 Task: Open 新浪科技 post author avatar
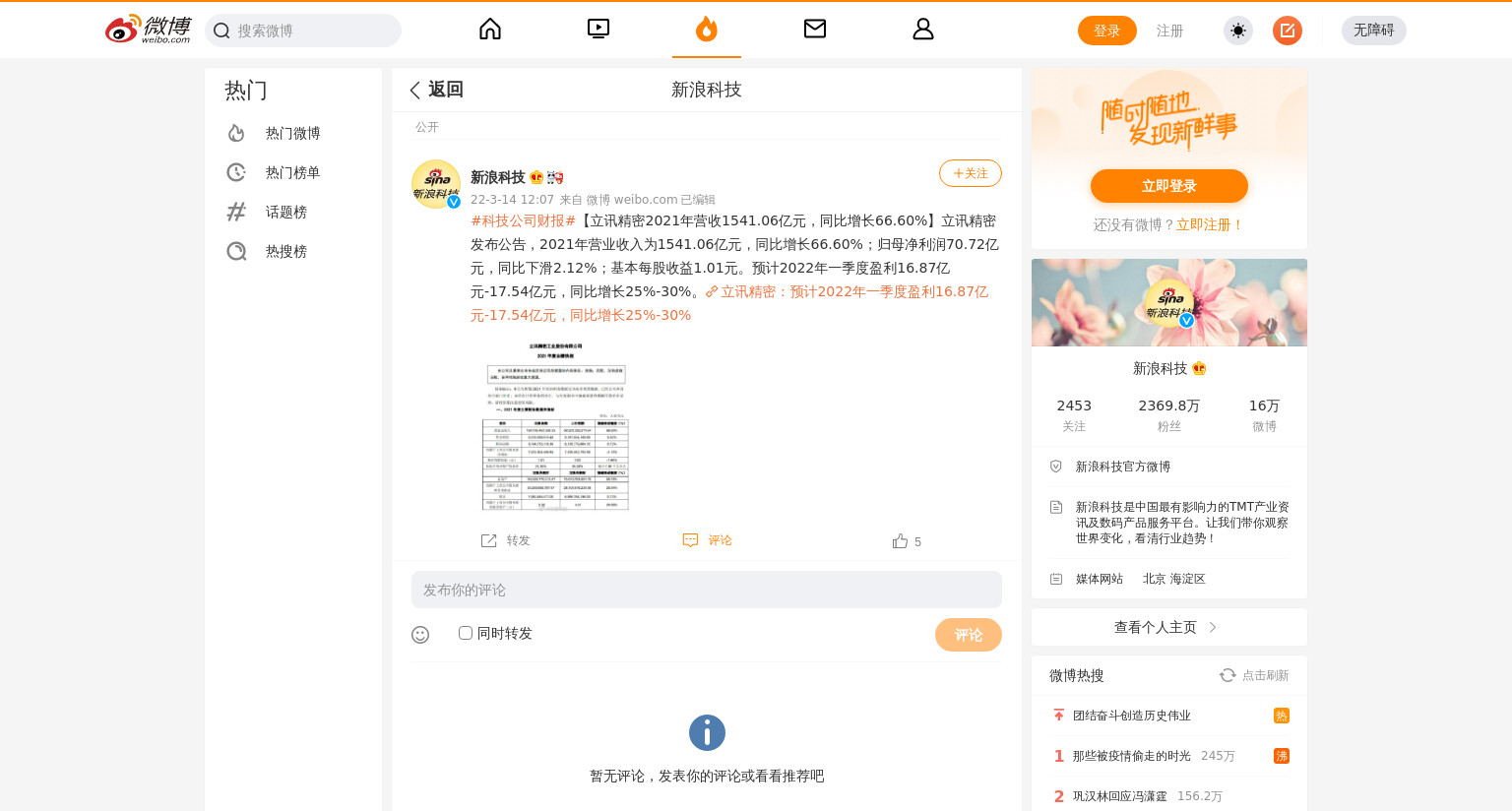click(436, 184)
